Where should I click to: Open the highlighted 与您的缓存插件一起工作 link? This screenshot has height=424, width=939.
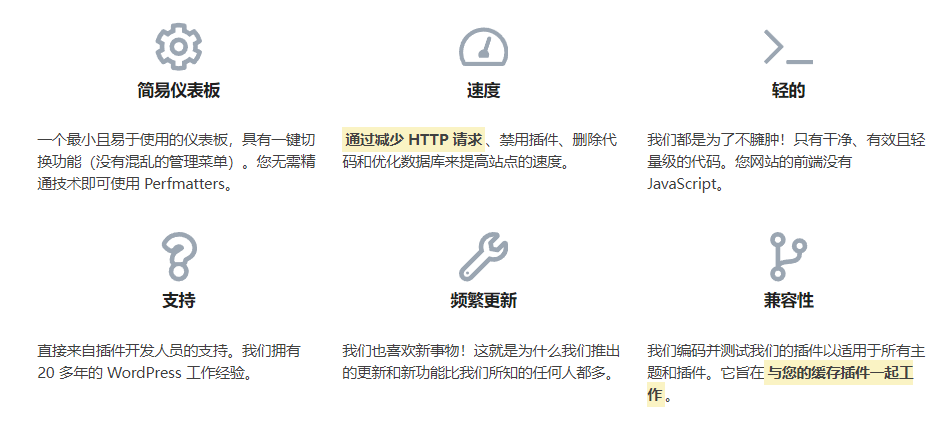(x=838, y=374)
